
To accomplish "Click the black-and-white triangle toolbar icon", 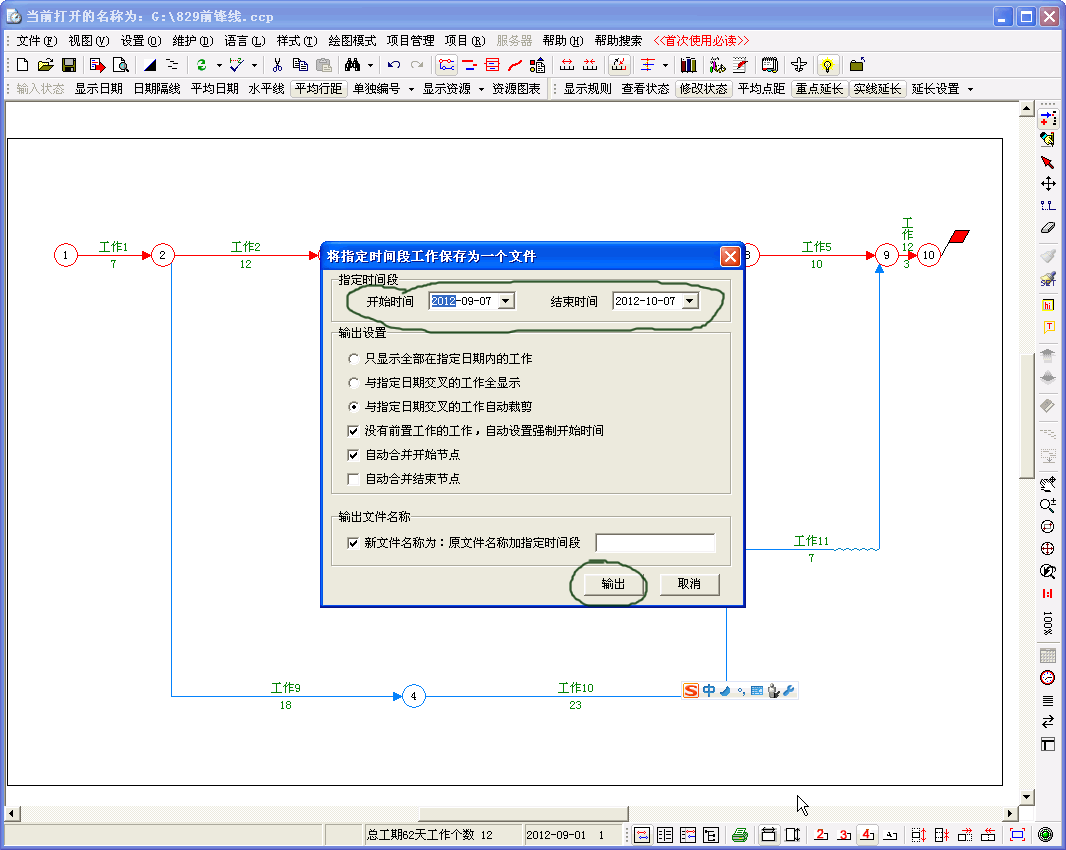I will click(x=150, y=65).
